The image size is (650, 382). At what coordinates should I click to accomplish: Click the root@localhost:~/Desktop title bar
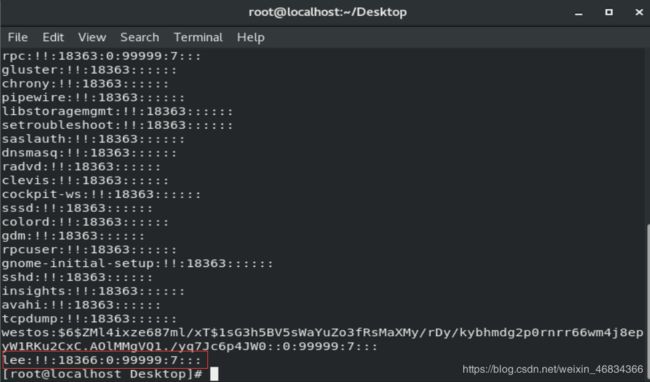[327, 12]
